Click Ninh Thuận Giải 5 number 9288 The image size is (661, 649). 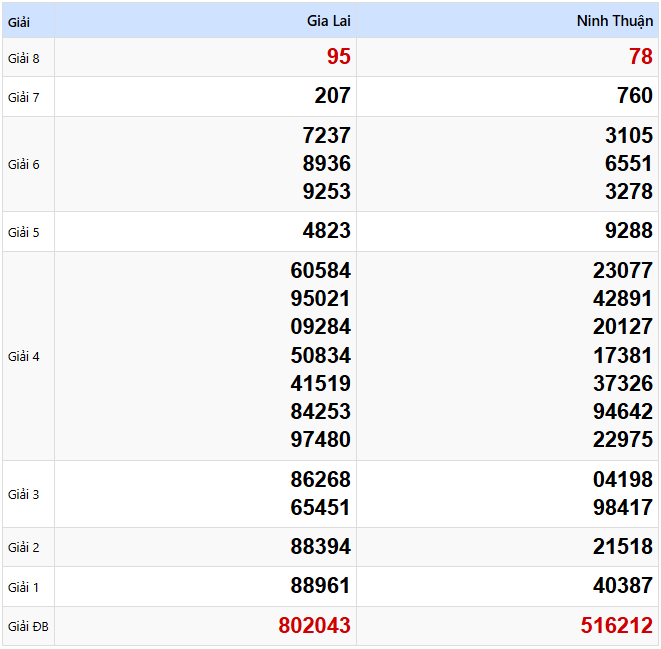click(x=628, y=231)
